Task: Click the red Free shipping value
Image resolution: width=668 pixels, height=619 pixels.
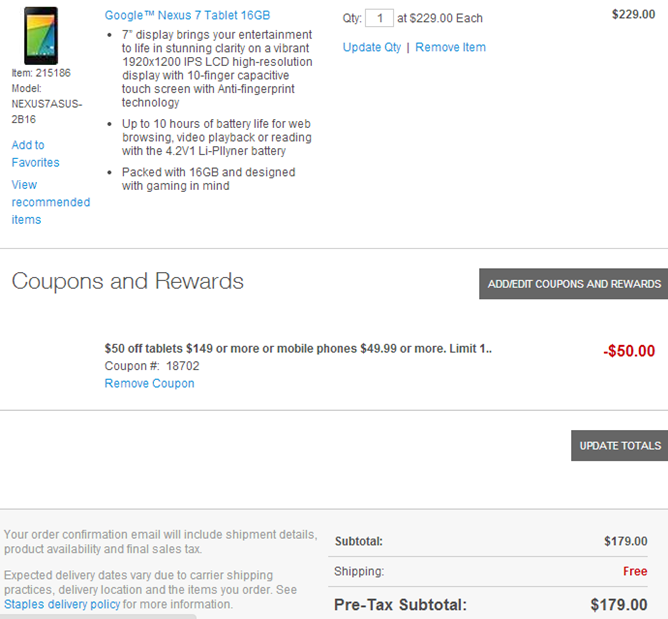Action: [x=635, y=571]
